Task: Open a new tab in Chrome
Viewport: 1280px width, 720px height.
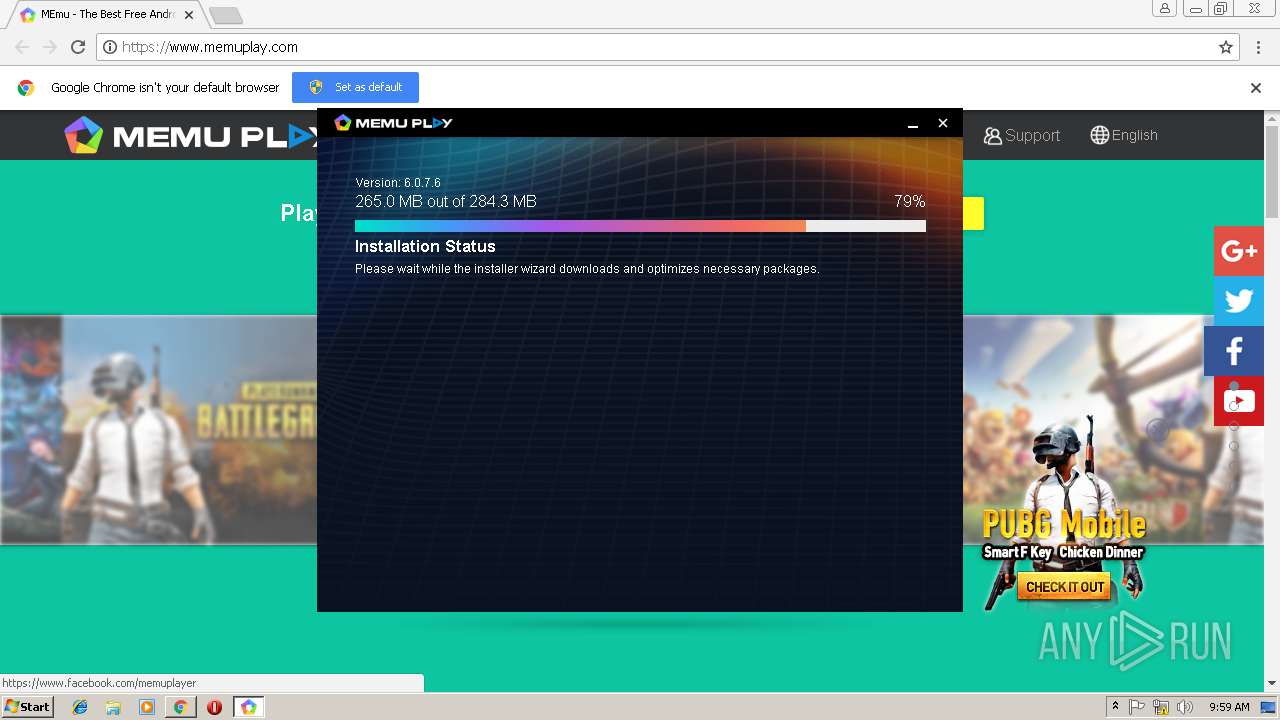Action: [226, 15]
